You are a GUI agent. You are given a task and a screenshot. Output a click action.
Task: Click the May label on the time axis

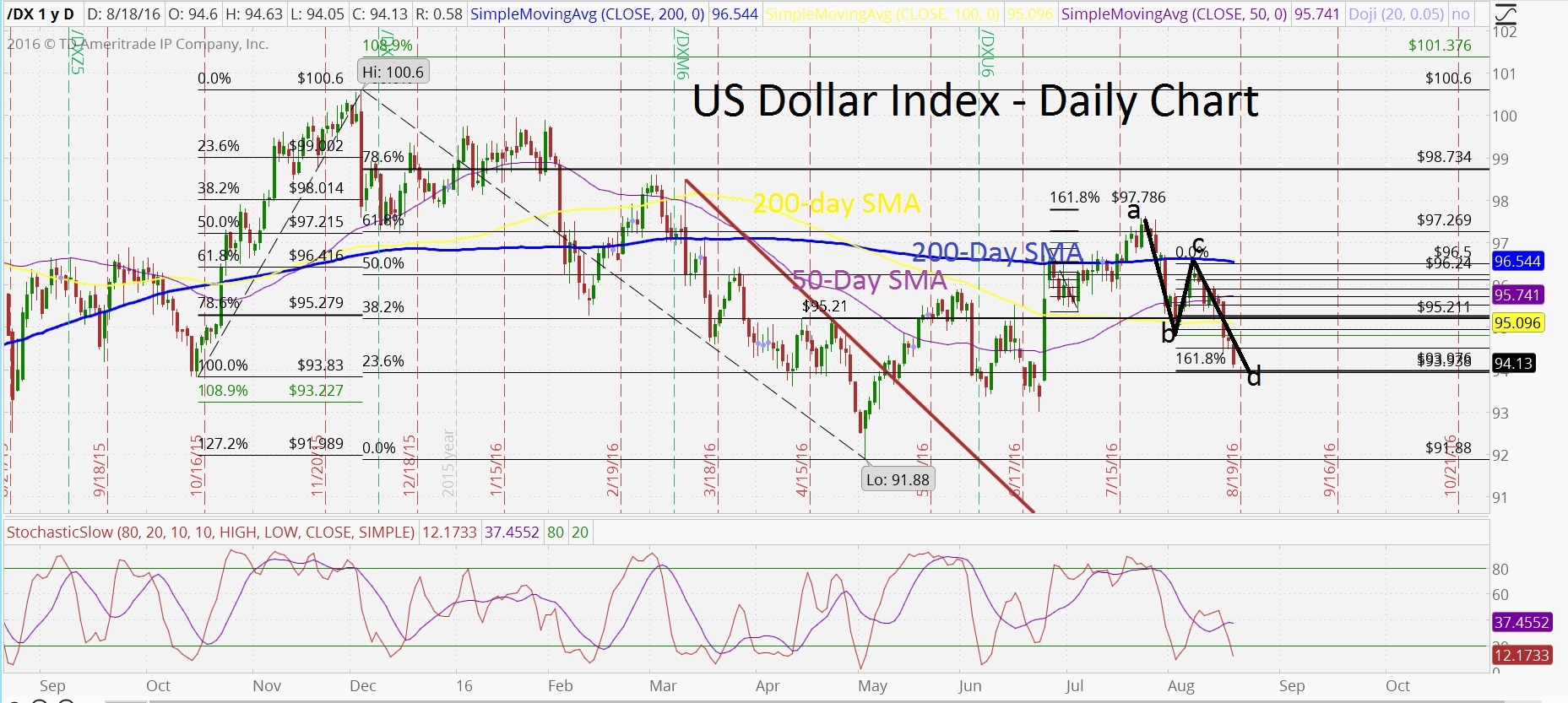click(872, 686)
